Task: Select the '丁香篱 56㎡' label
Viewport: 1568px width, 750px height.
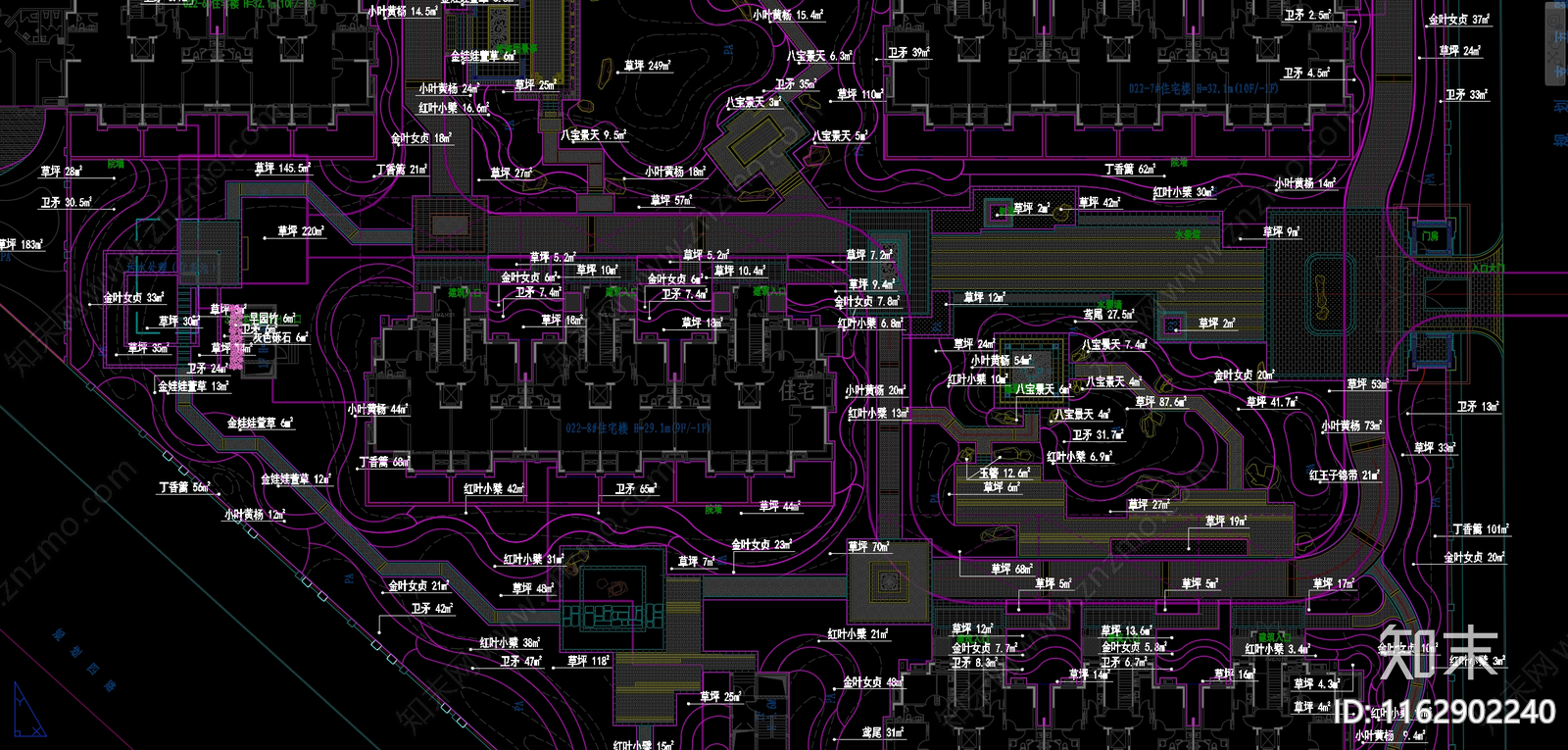Action: pos(185,486)
